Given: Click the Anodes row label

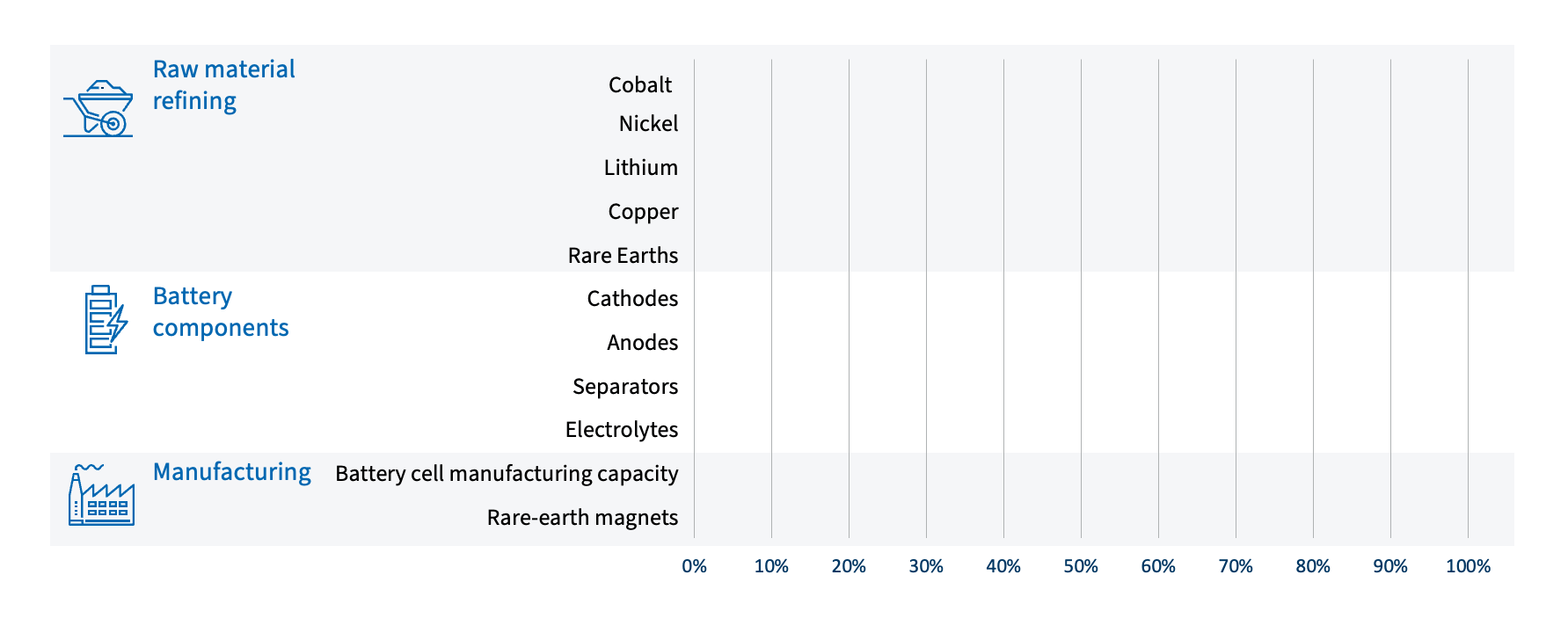Looking at the screenshot, I should pos(642,343).
